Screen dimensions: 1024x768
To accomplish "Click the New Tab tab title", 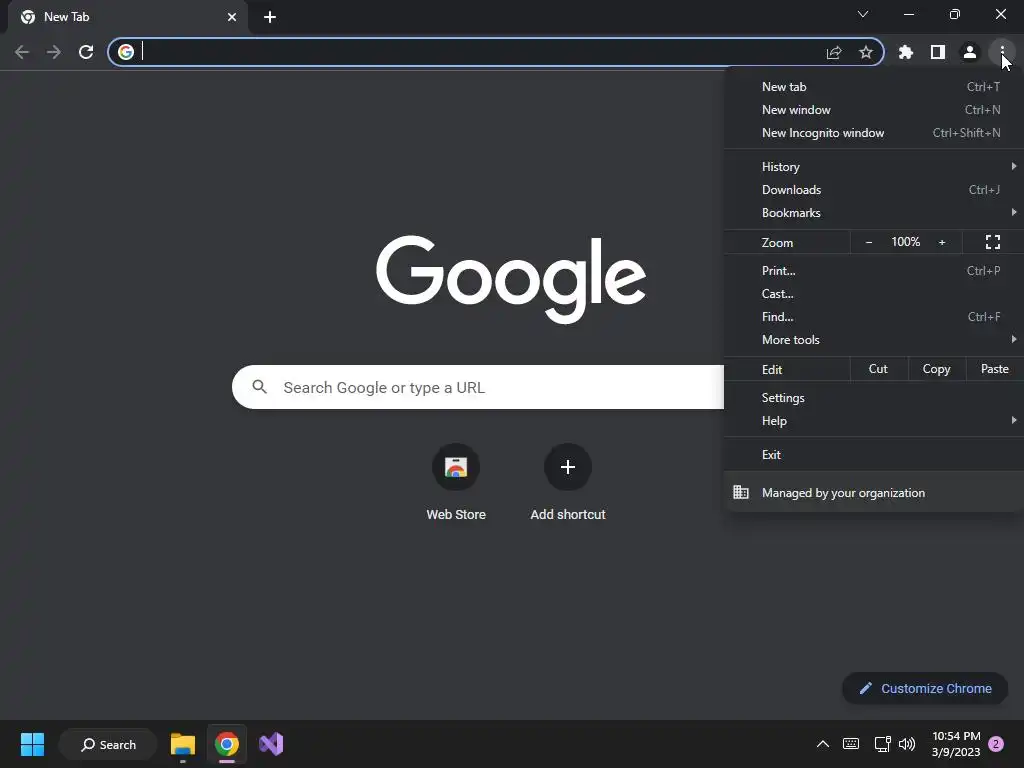I will coord(67,17).
